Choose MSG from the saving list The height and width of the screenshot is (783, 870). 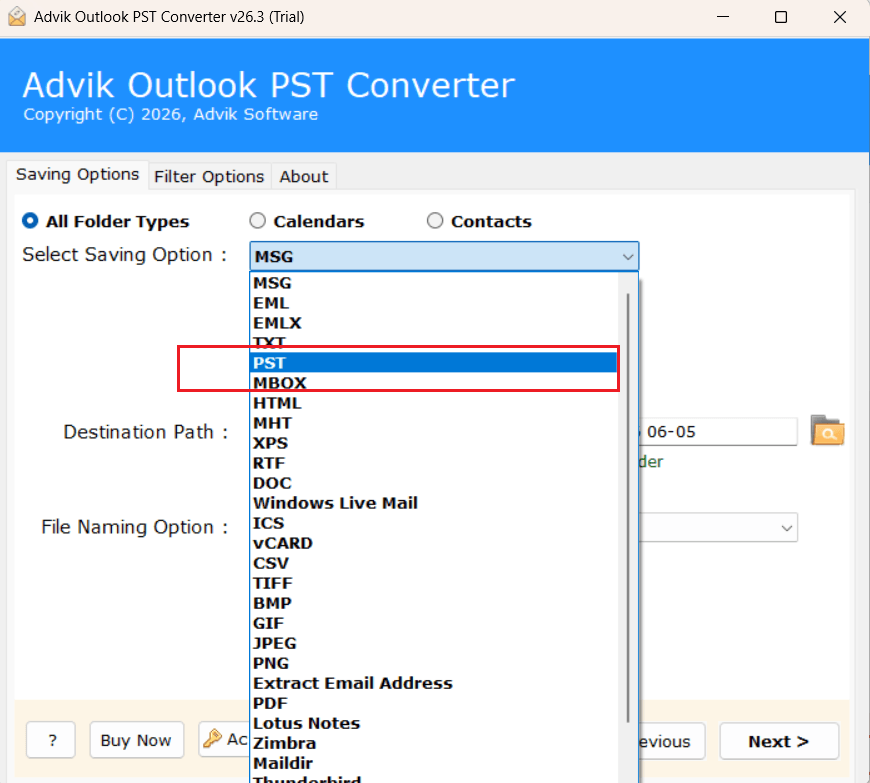click(434, 283)
